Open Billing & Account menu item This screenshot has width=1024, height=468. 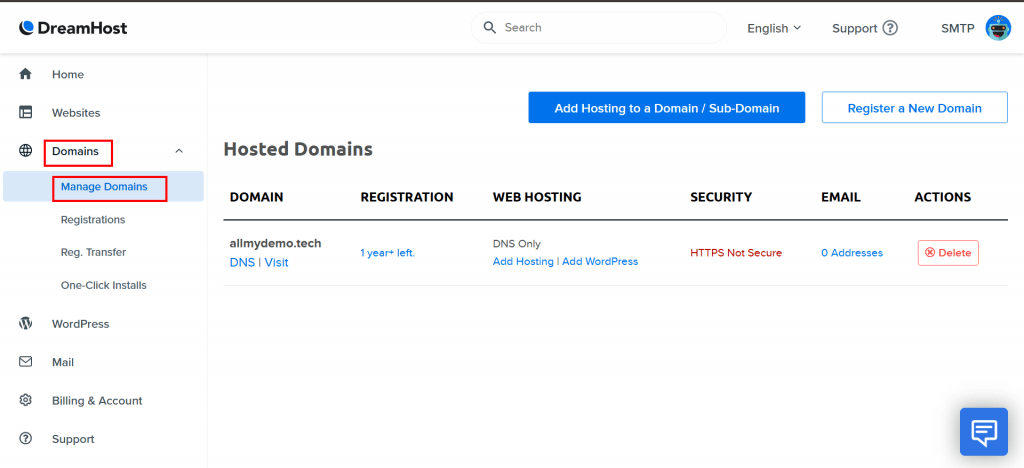[97, 401]
